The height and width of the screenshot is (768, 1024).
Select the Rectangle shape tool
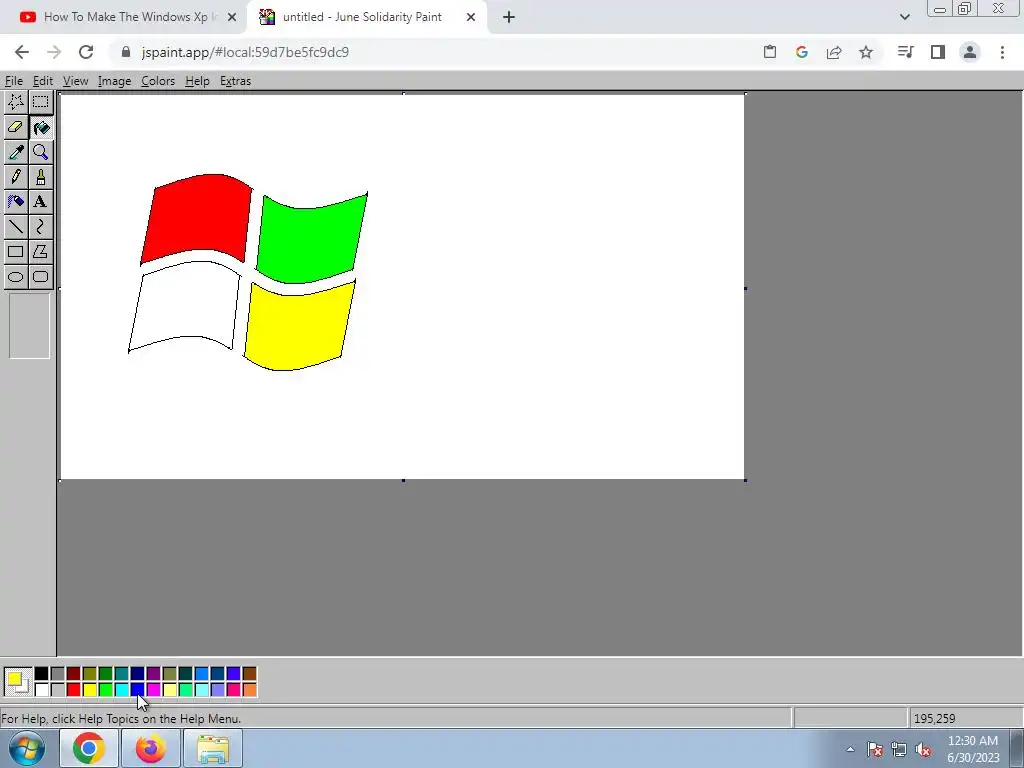[16, 251]
